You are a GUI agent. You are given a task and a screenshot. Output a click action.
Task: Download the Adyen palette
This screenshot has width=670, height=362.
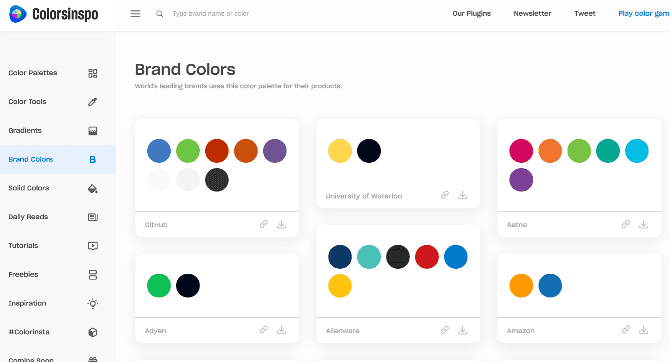282,330
